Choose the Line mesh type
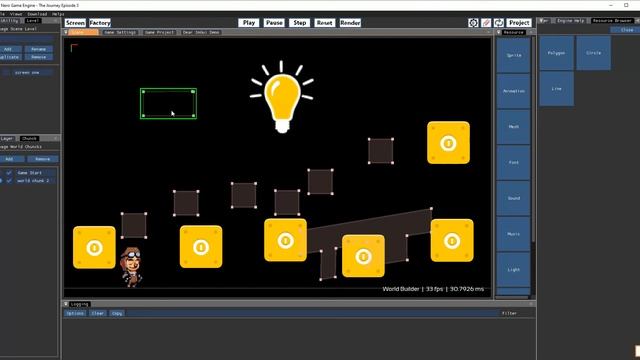 556,89
